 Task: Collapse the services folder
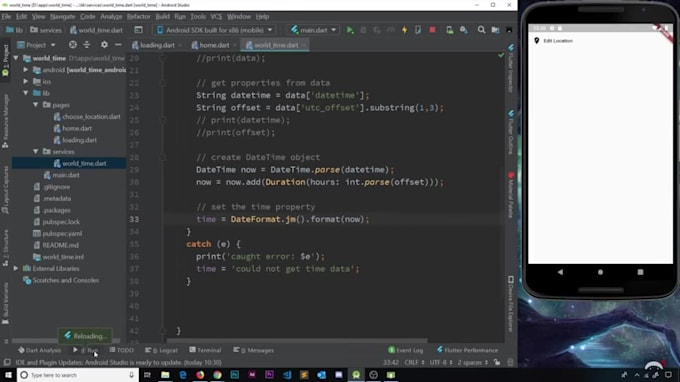pyautogui.click(x=36, y=152)
